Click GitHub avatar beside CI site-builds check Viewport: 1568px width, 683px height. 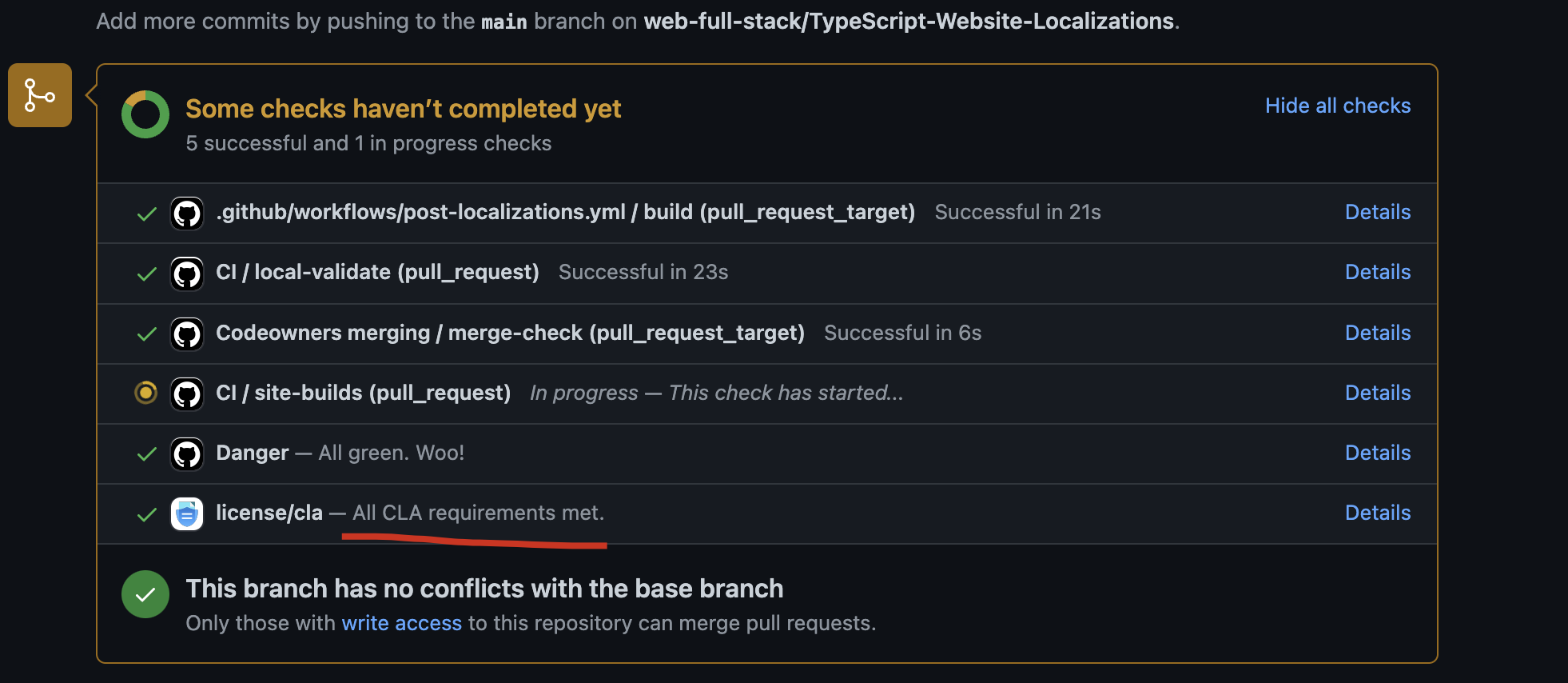[187, 393]
